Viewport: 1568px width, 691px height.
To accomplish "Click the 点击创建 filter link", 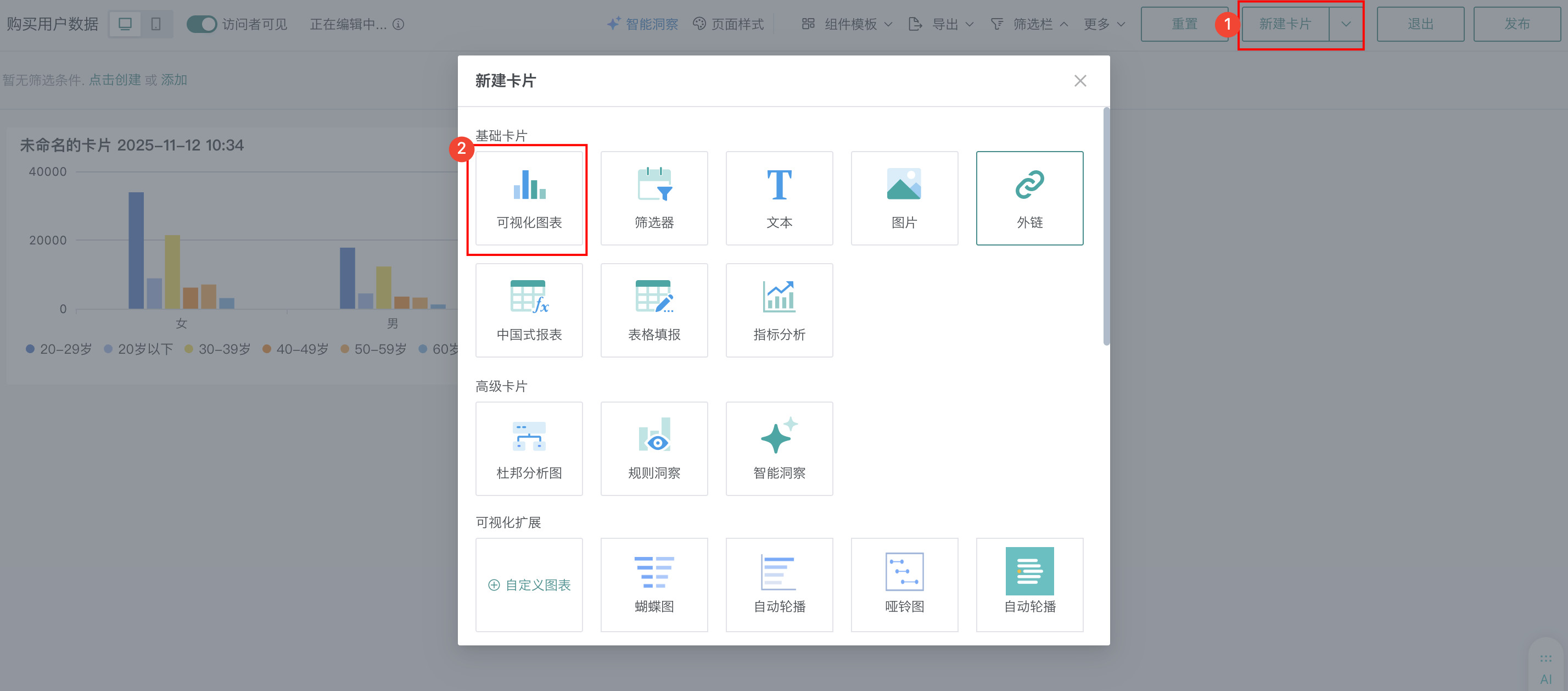I will (x=114, y=80).
